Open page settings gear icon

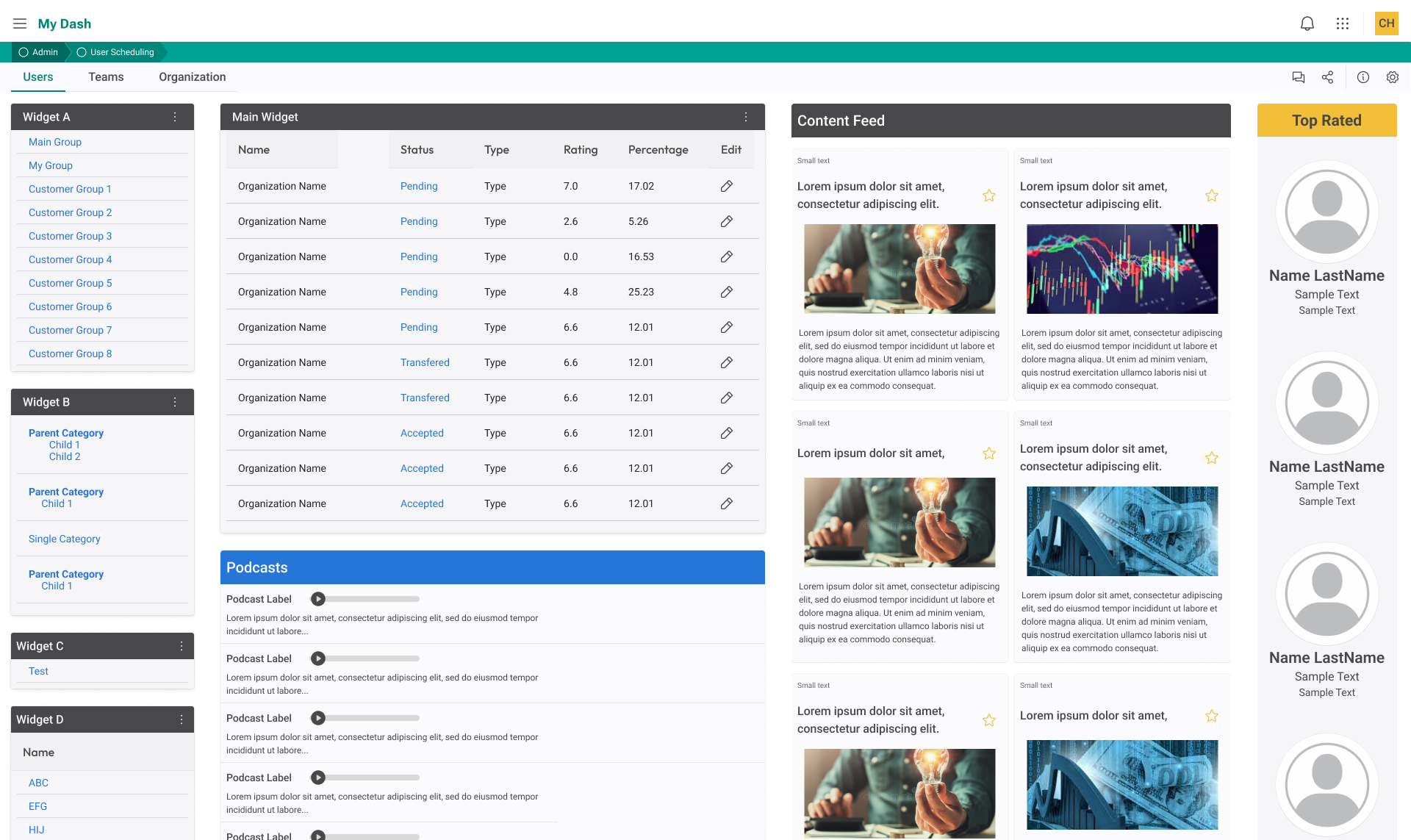(x=1392, y=77)
